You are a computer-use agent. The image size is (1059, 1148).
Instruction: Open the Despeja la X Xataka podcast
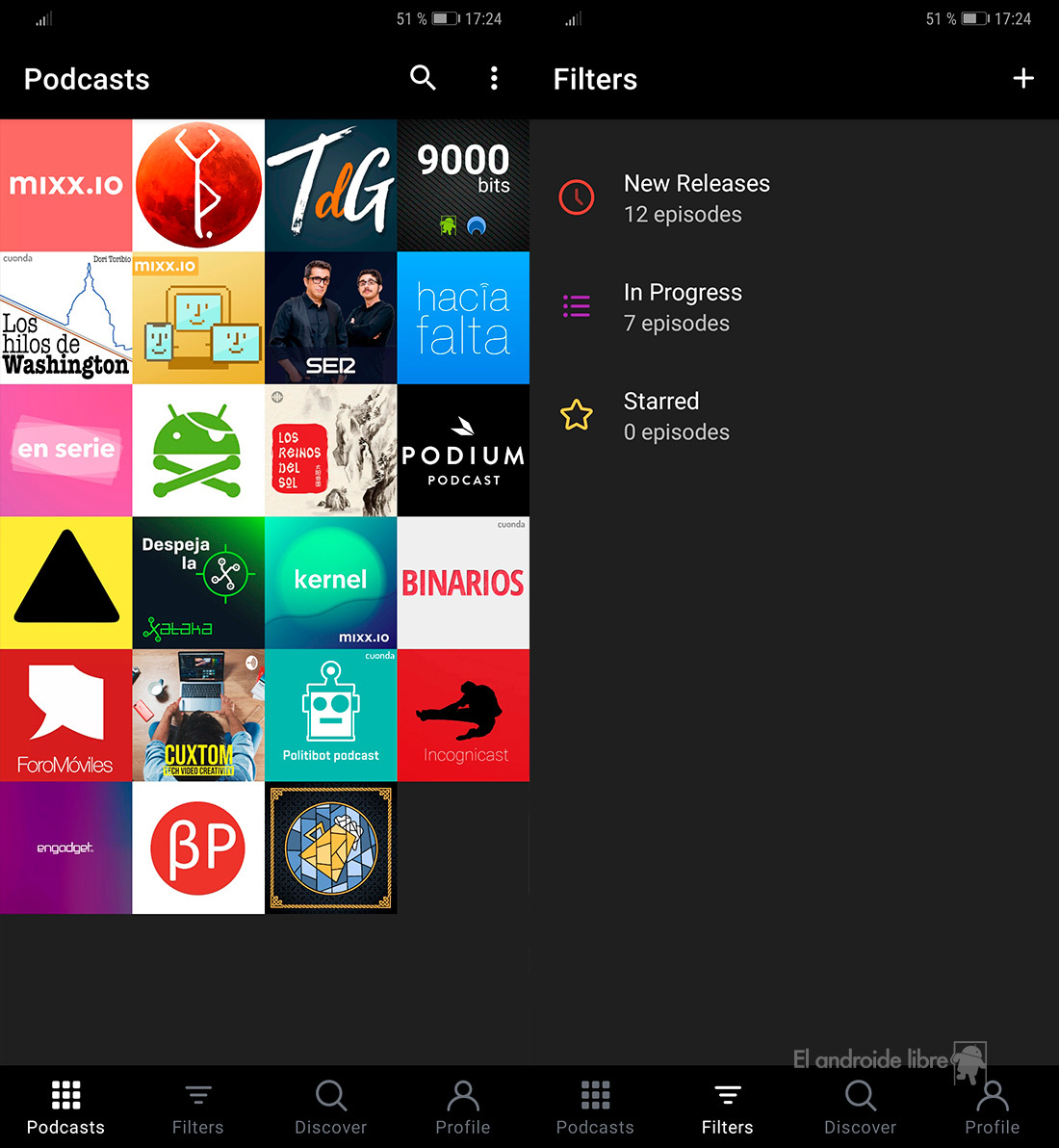pyautogui.click(x=198, y=583)
